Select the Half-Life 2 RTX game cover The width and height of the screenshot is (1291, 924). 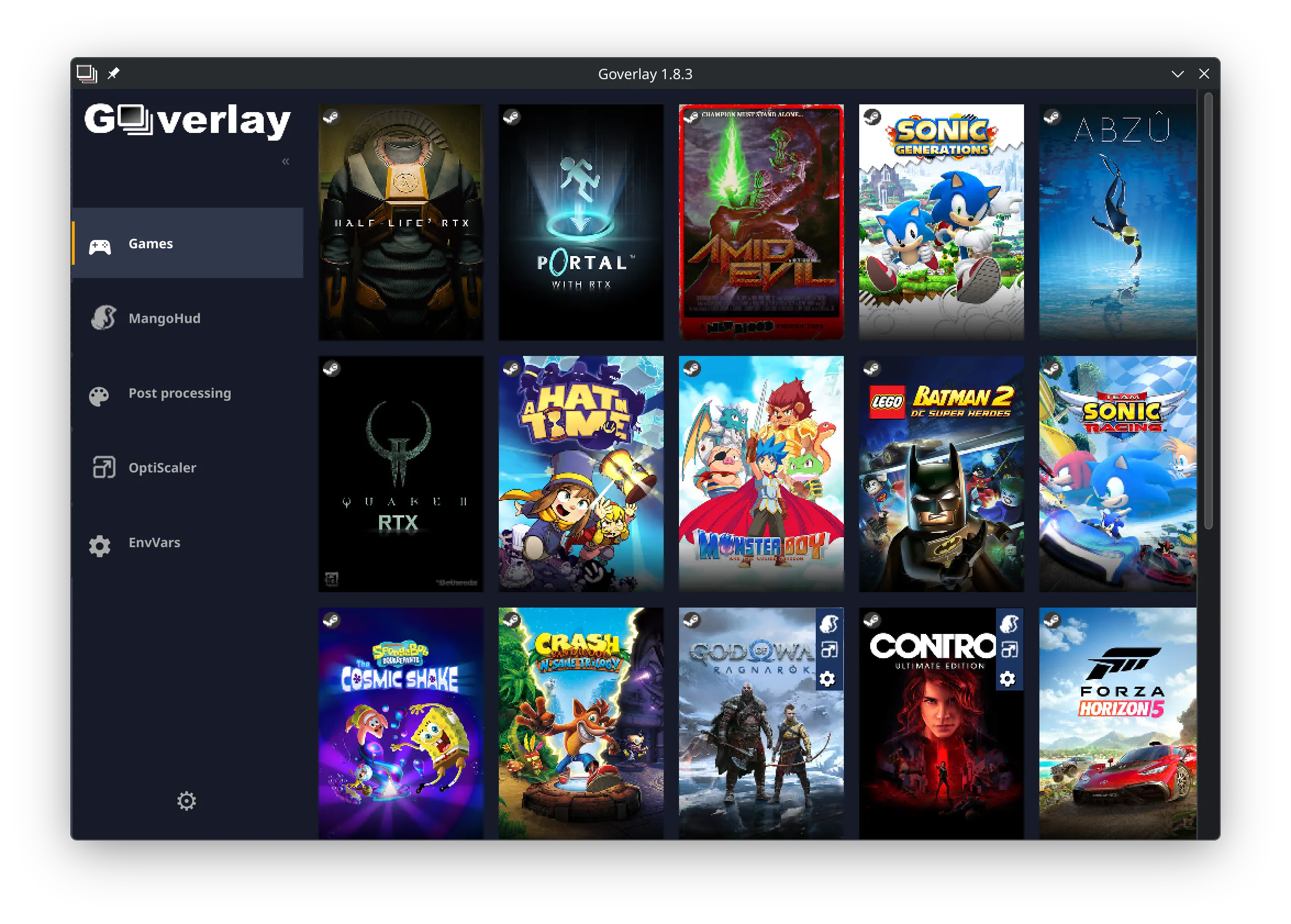401,222
